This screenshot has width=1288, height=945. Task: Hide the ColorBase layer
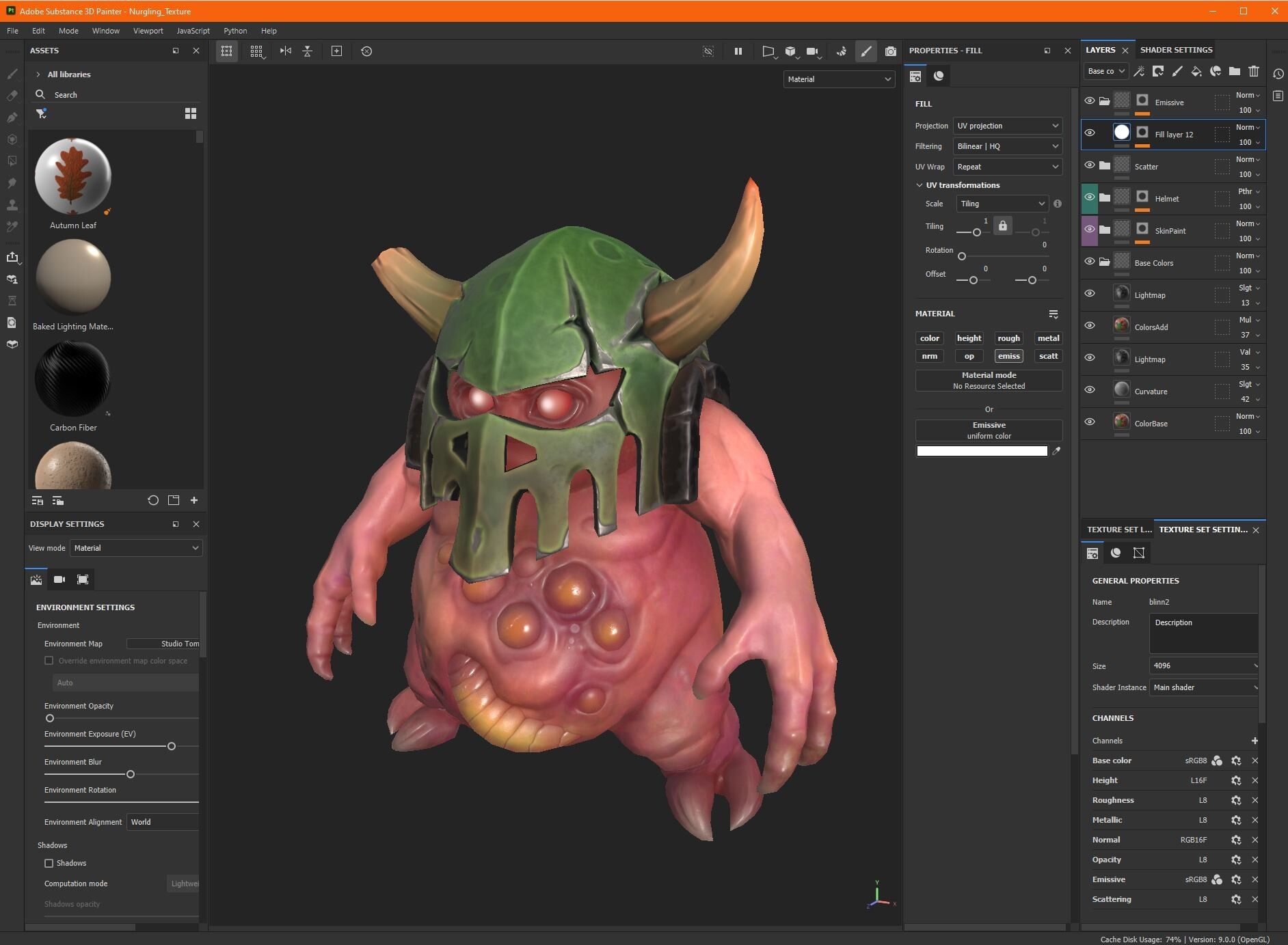coord(1090,422)
